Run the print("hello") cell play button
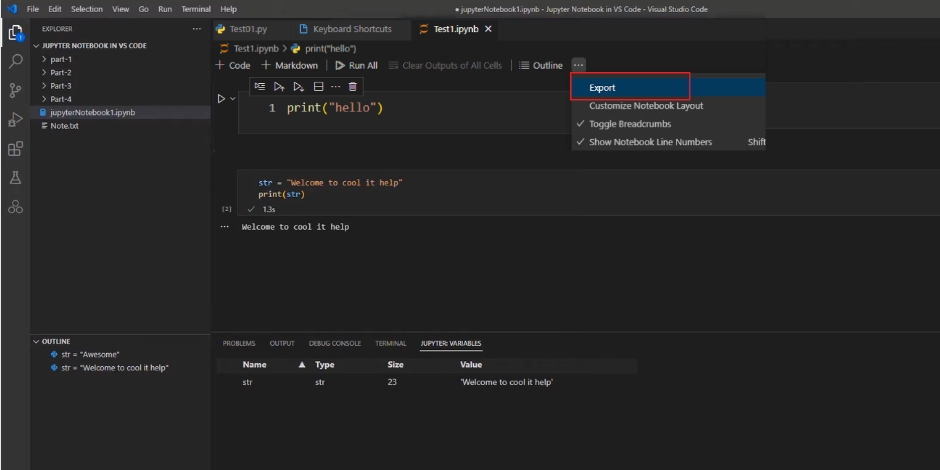Viewport: 940px width, 470px height. point(221,98)
